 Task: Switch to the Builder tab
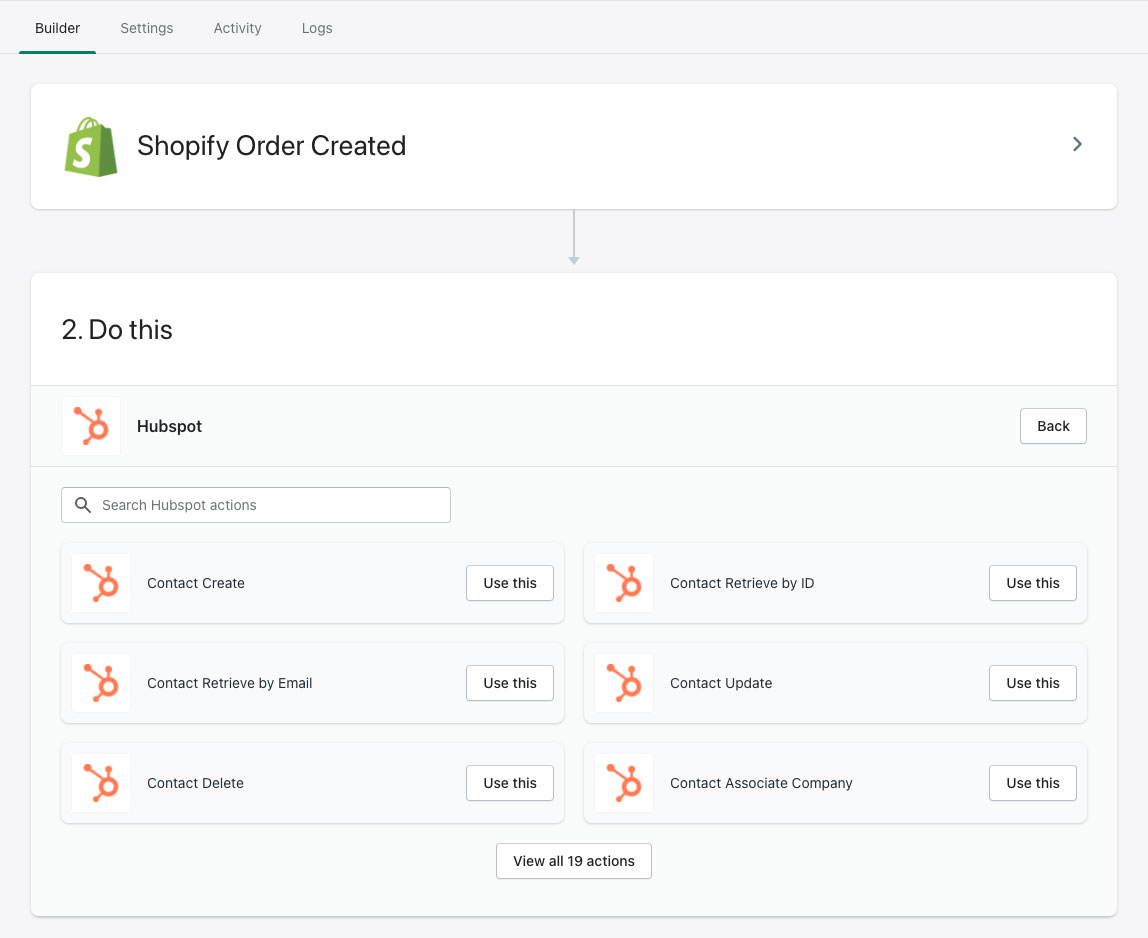point(57,28)
